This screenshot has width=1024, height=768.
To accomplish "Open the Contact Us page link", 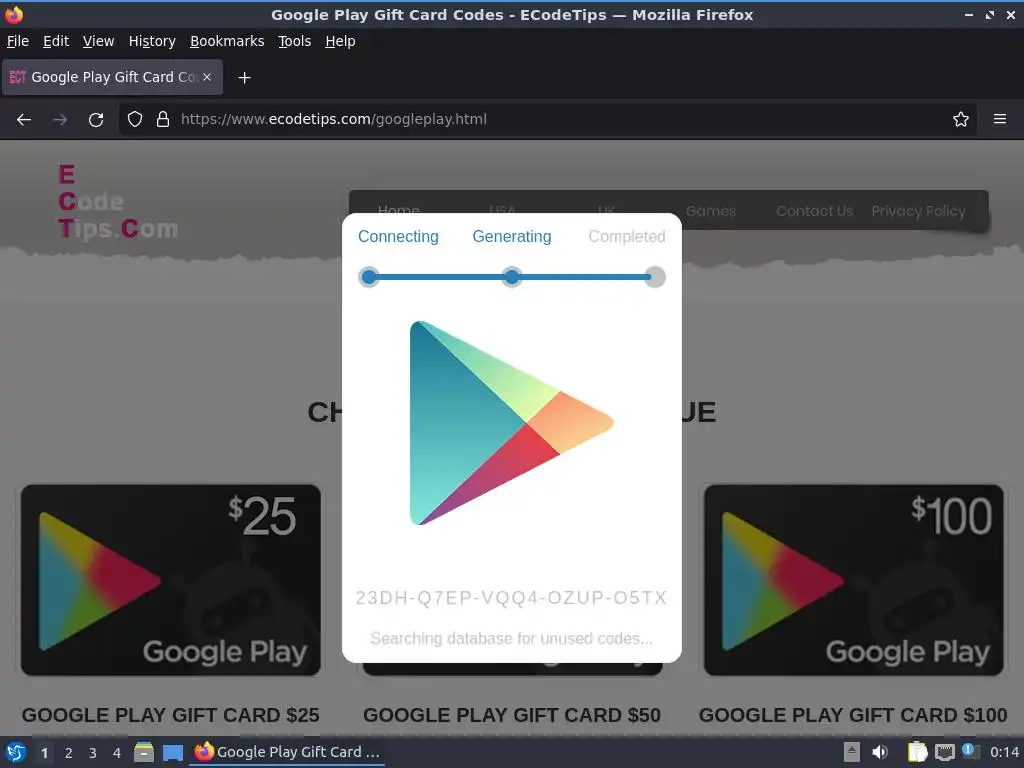I will coord(814,211).
